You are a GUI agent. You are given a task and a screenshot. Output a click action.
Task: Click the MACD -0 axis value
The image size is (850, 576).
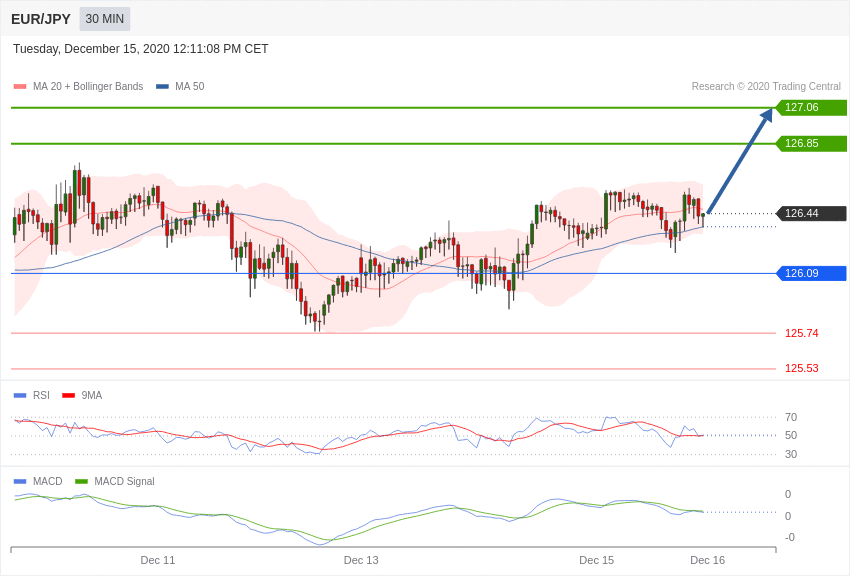(790, 537)
